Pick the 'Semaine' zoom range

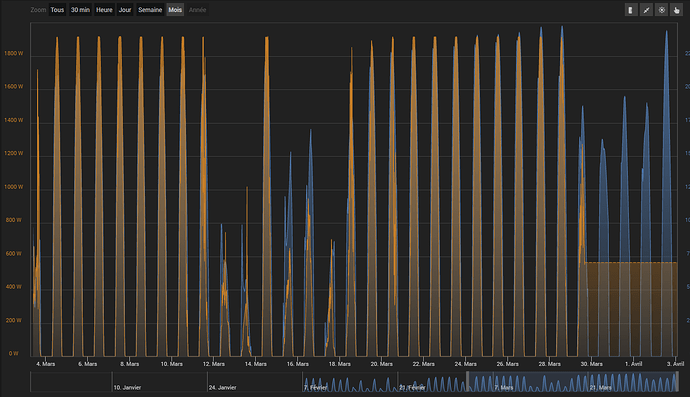(150, 10)
